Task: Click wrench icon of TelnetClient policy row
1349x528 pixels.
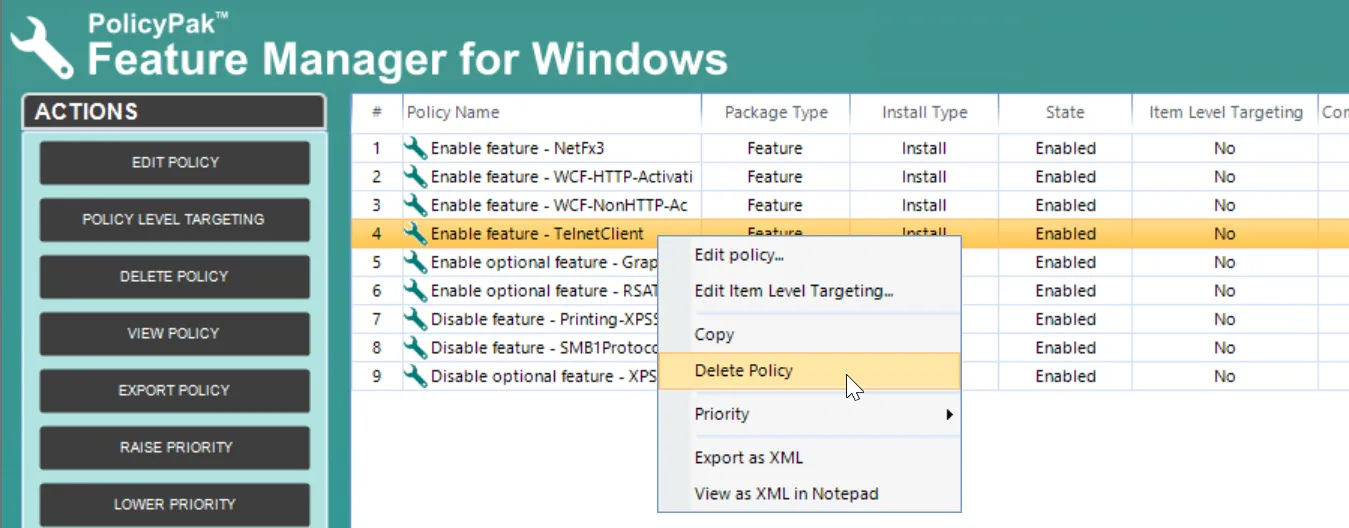Action: point(415,234)
